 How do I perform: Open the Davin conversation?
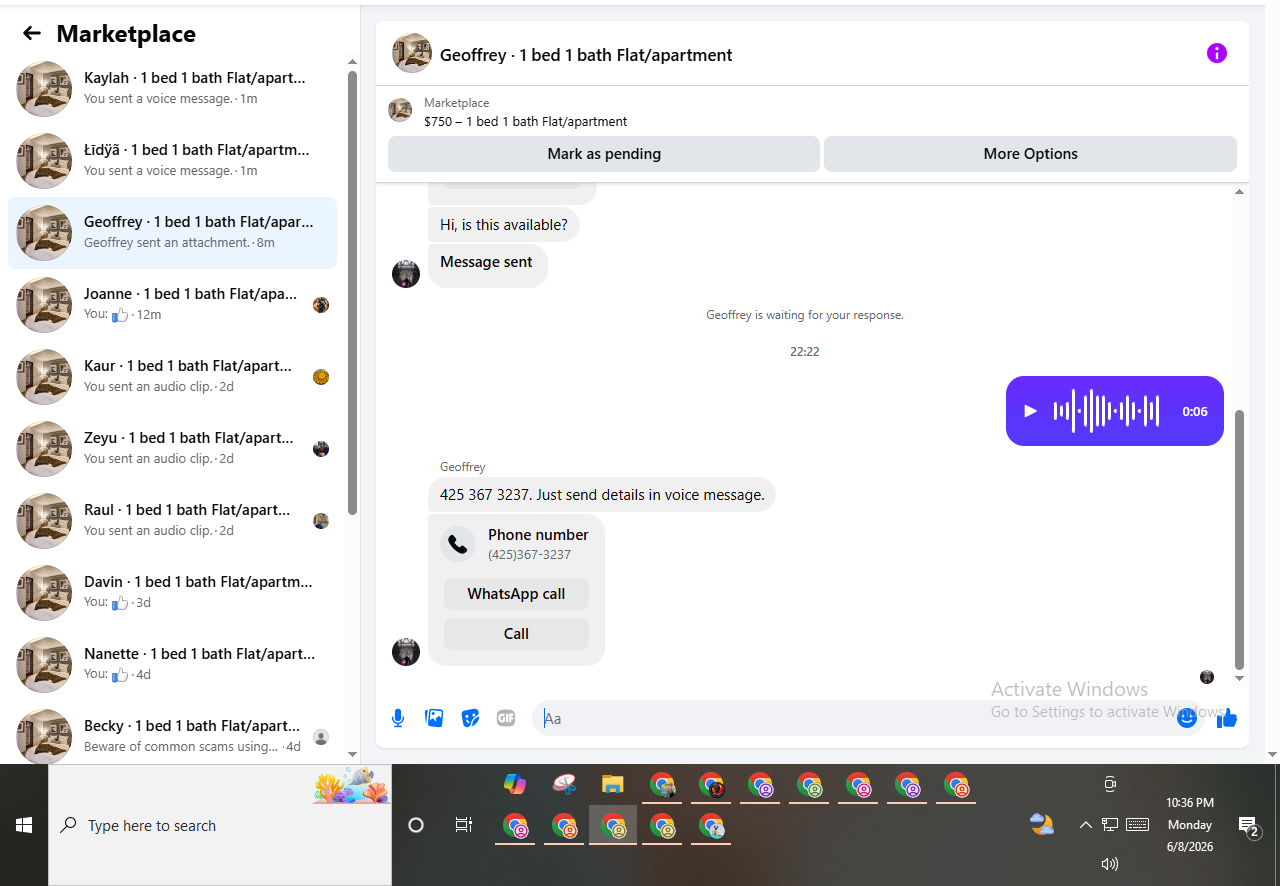(x=172, y=593)
